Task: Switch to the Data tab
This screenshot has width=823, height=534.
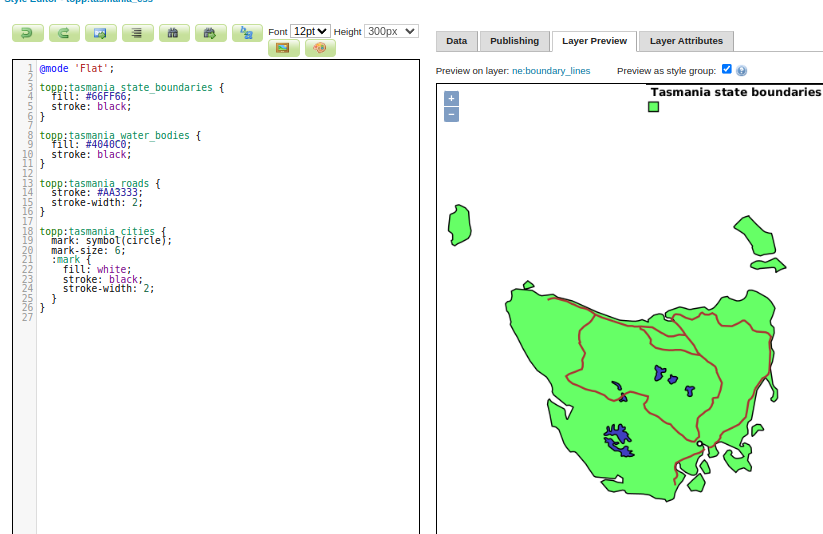Action: click(x=456, y=41)
